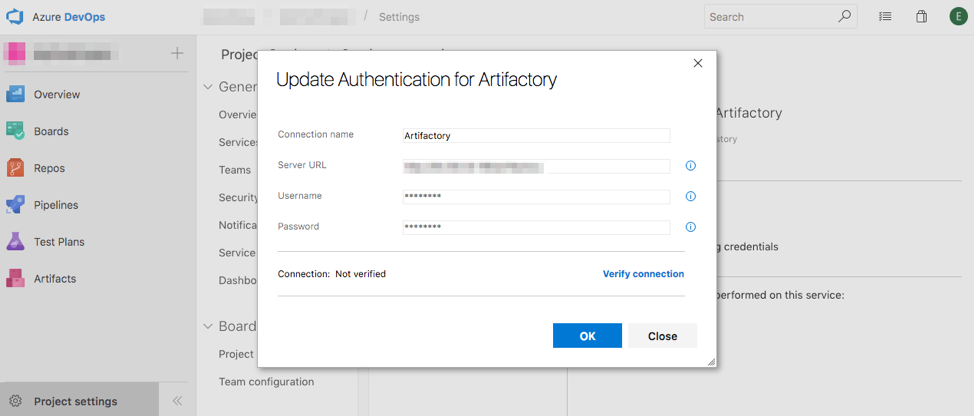The height and width of the screenshot is (416, 974).
Task: Click the Connection name input field
Action: pyautogui.click(x=535, y=135)
